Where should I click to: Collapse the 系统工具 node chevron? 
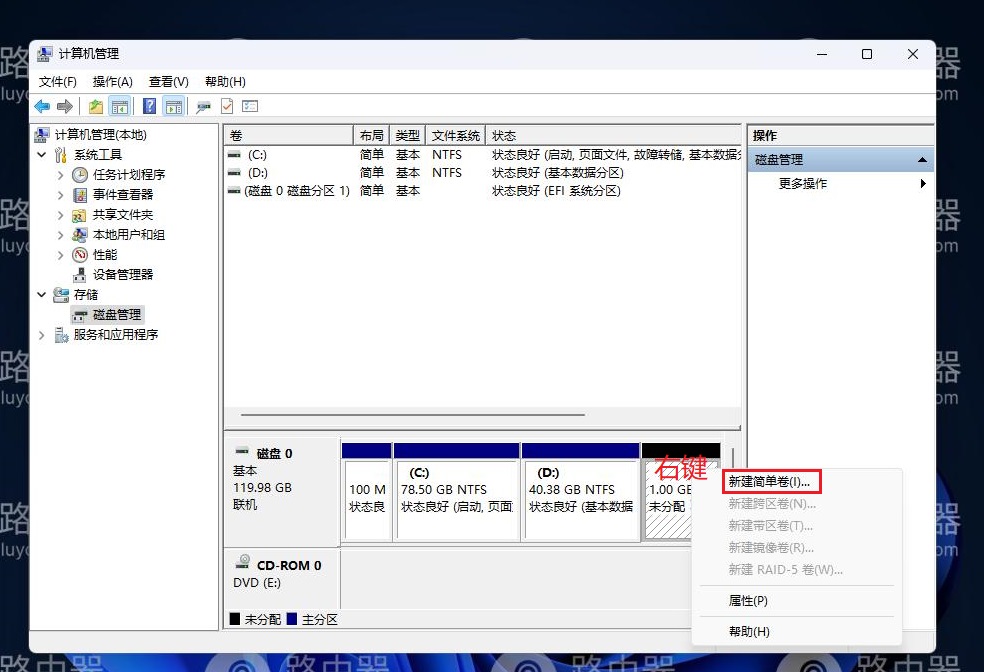(42, 155)
